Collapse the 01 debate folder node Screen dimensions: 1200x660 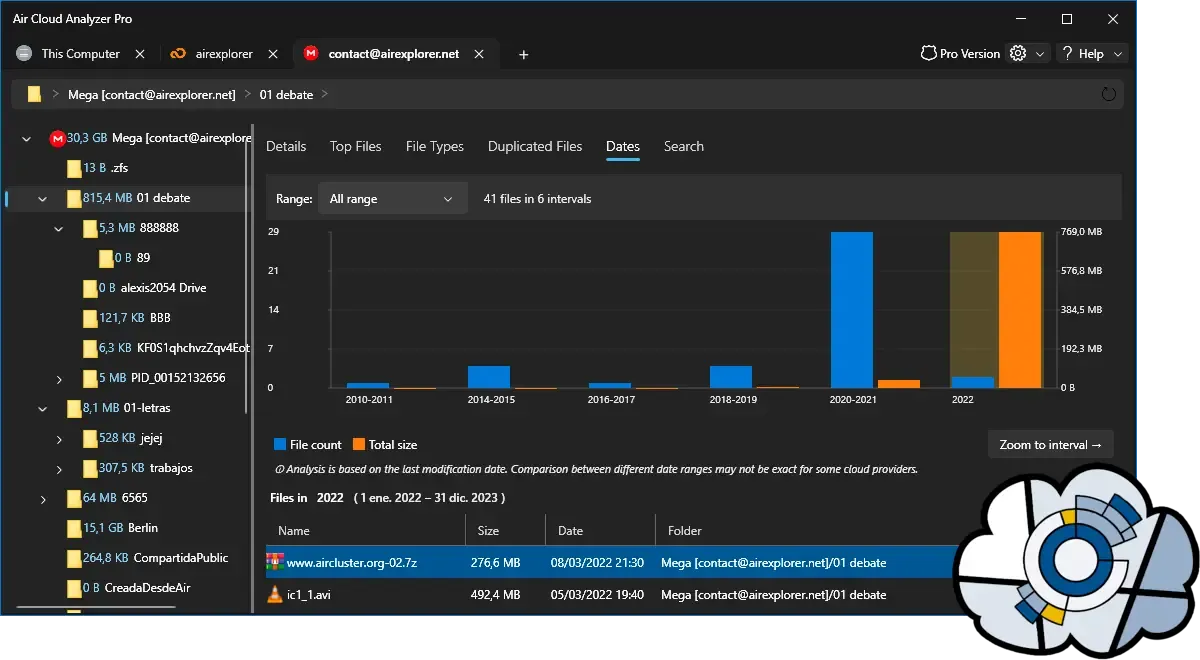coord(43,199)
